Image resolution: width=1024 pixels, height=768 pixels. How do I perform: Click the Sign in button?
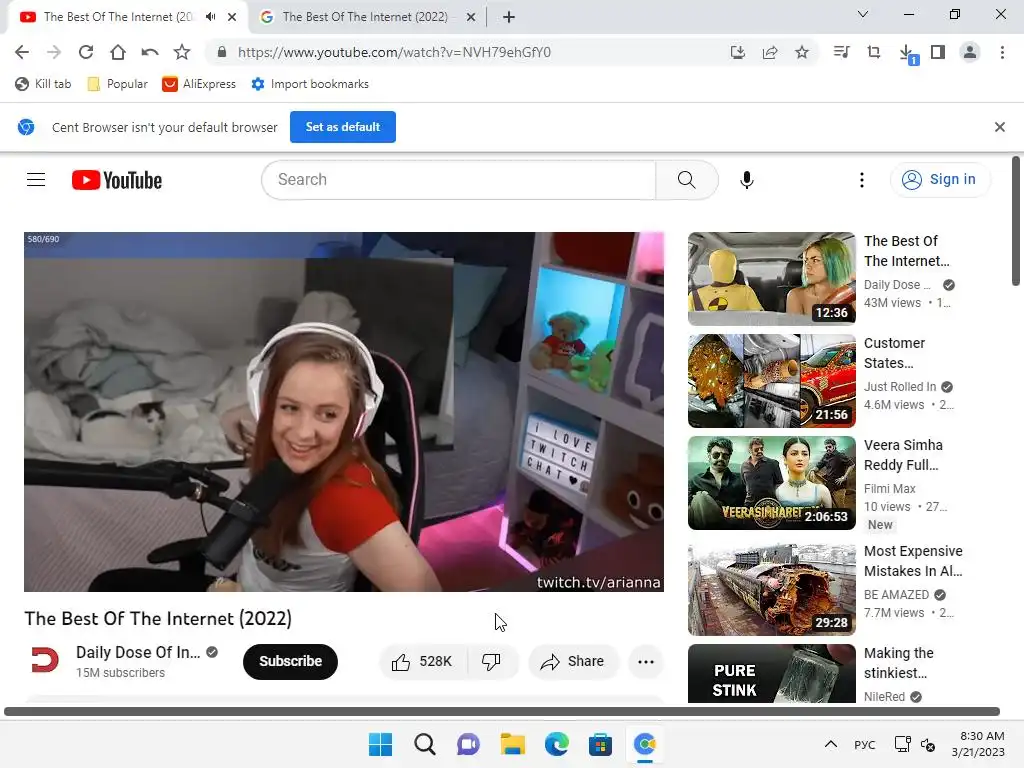(x=939, y=180)
